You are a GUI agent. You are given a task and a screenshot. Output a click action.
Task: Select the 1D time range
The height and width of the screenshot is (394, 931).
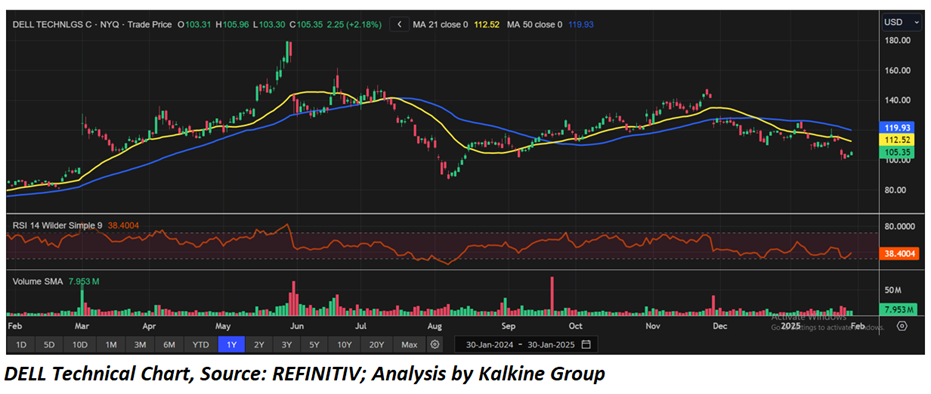(x=21, y=345)
